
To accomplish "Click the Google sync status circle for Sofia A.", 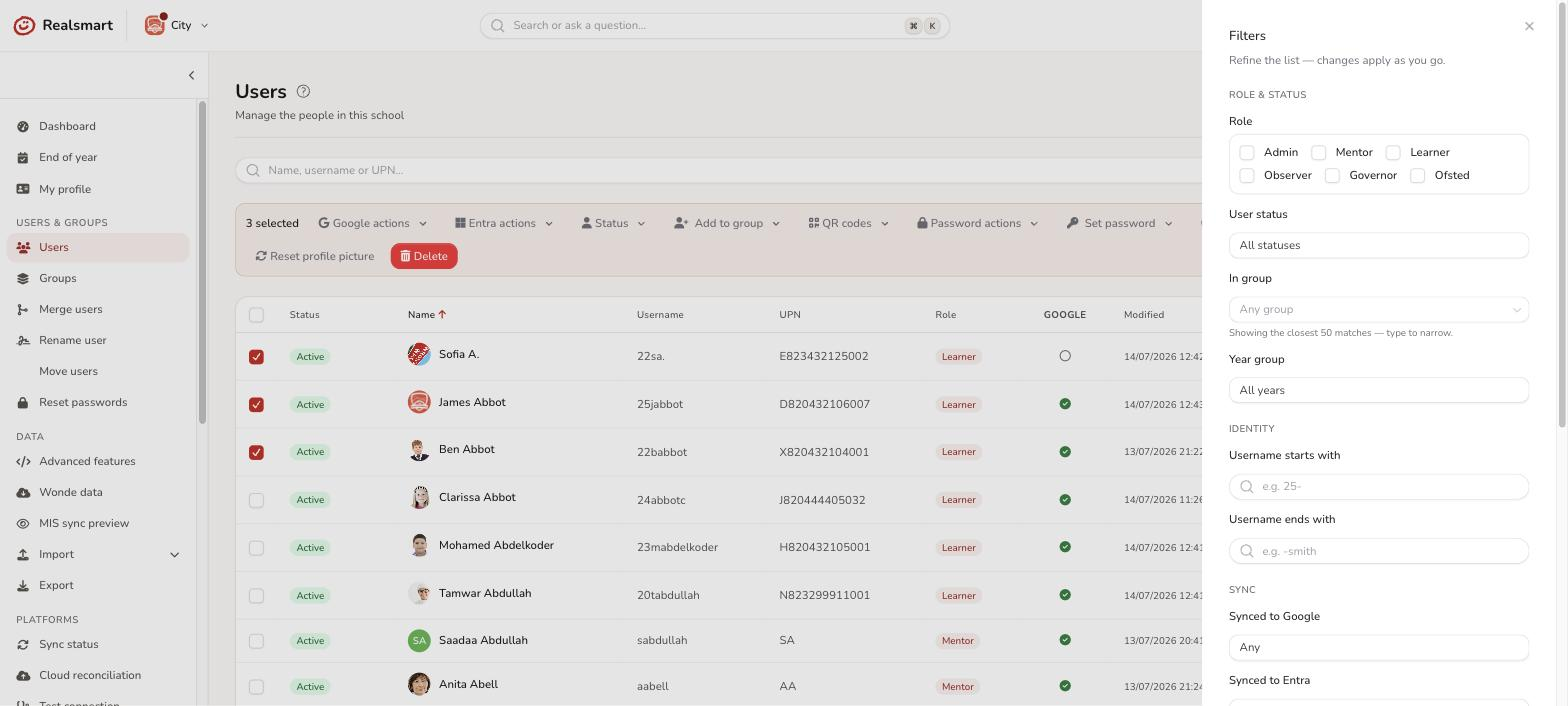I will pyautogui.click(x=1065, y=356).
